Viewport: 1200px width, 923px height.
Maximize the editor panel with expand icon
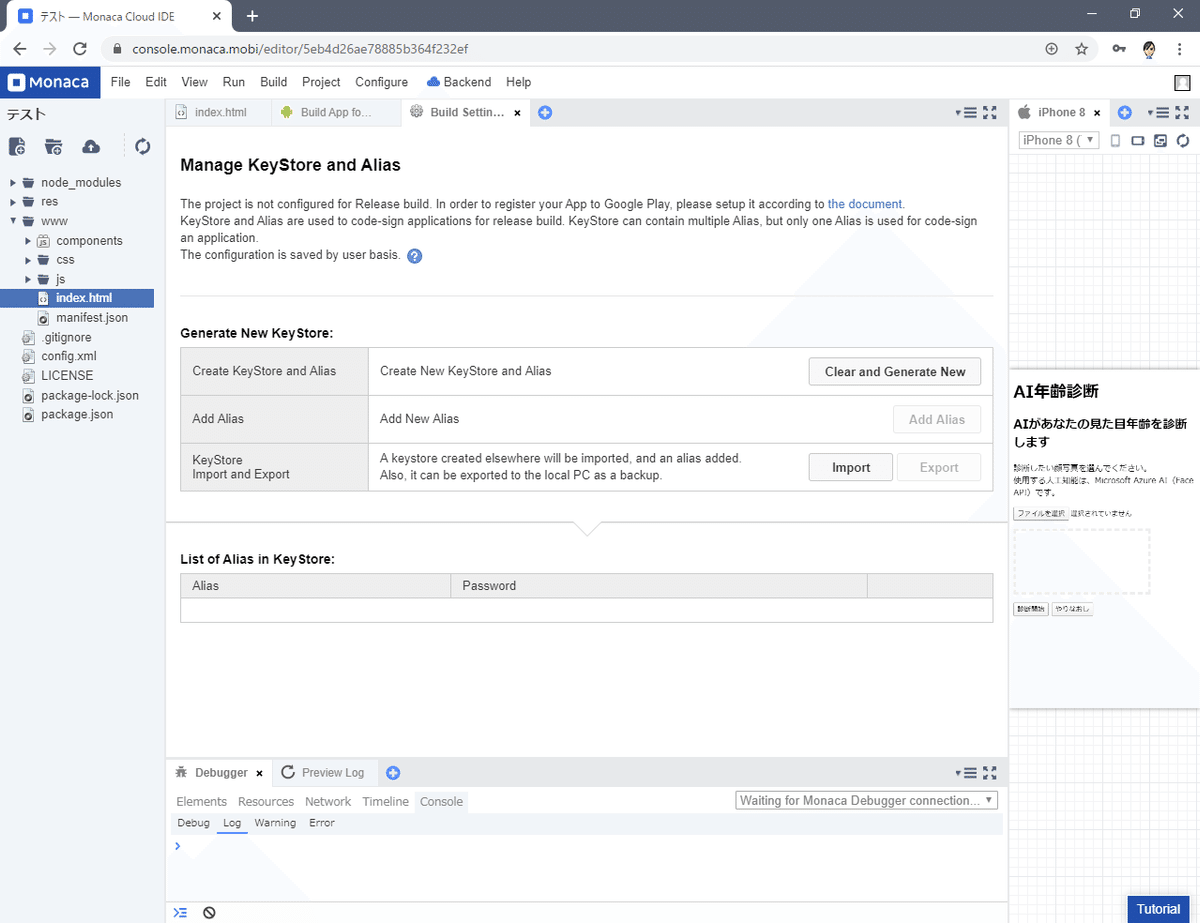(990, 113)
